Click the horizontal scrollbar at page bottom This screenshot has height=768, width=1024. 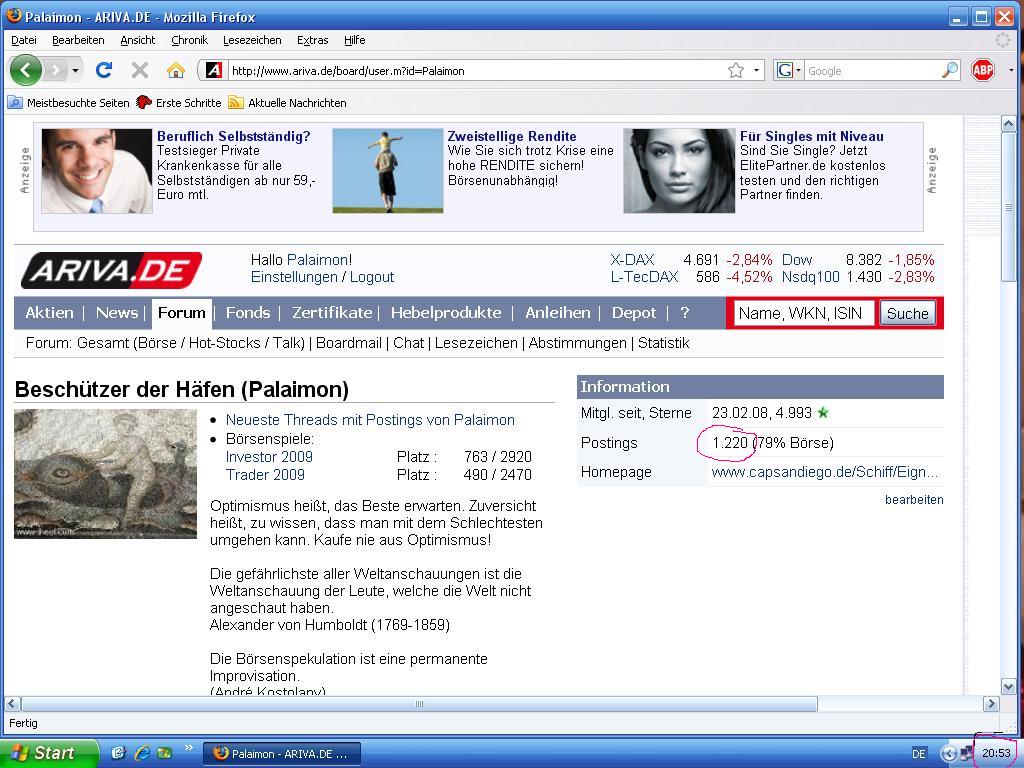tap(419, 704)
